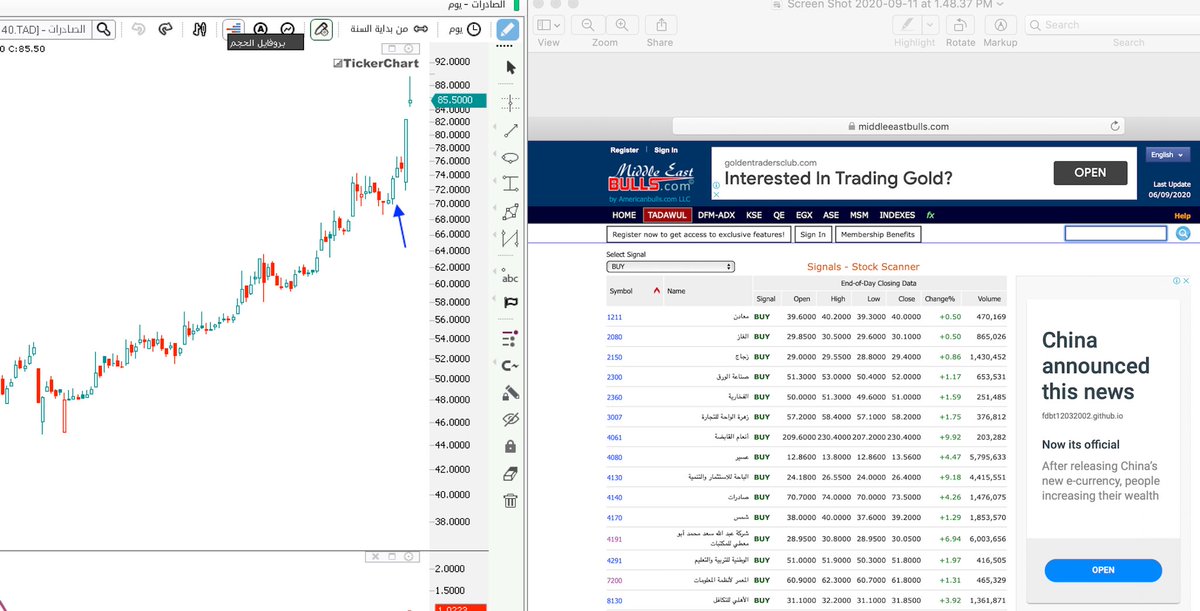The width and height of the screenshot is (1200, 611).
Task: Click the blue OPEN button in China ad
Action: [x=1103, y=570]
